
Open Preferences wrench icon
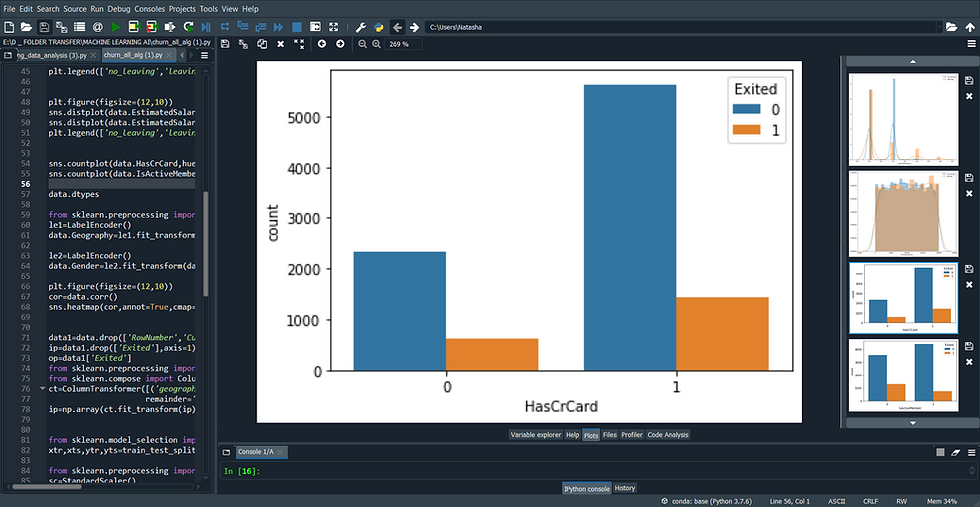click(361, 27)
